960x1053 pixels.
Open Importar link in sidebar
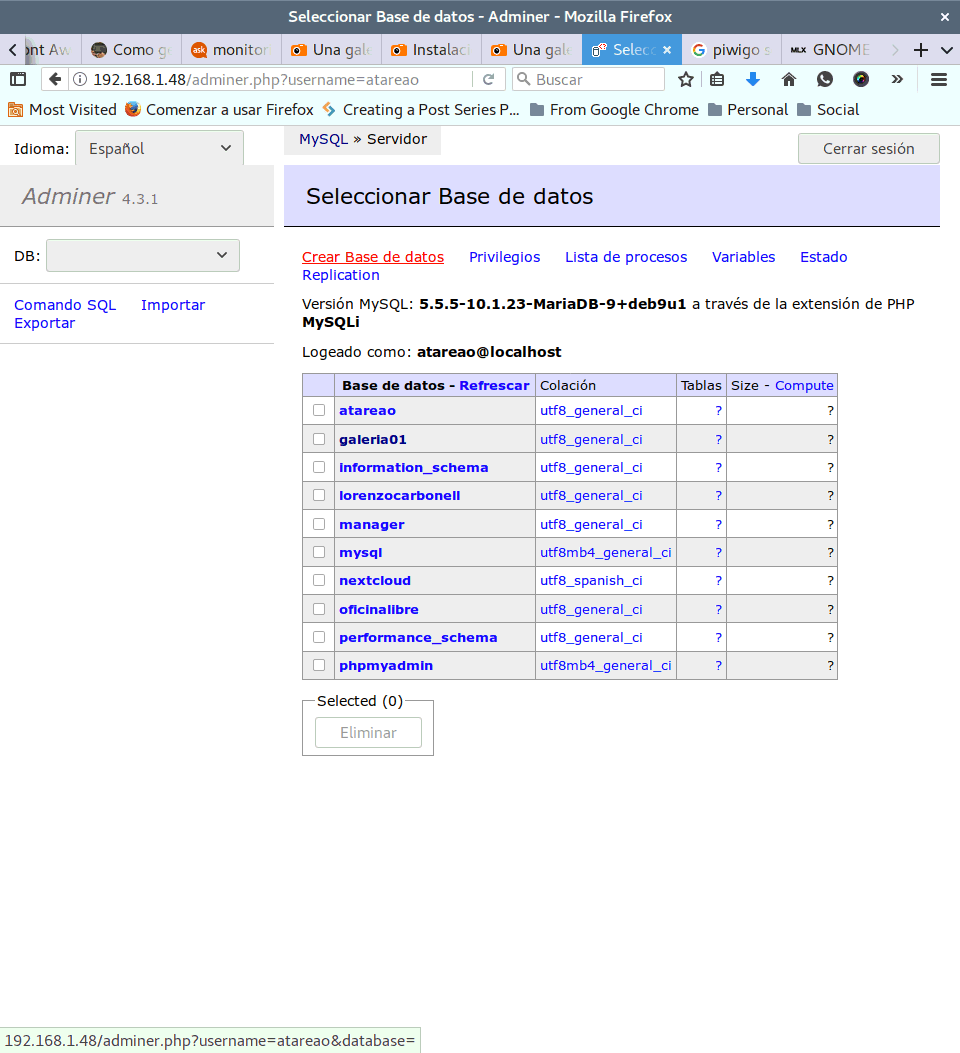173,305
